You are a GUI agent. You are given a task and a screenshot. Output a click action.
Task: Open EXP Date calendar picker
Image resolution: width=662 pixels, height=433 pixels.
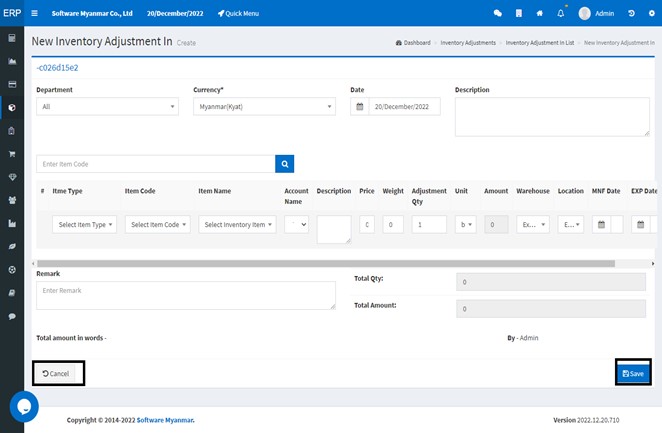[640, 225]
